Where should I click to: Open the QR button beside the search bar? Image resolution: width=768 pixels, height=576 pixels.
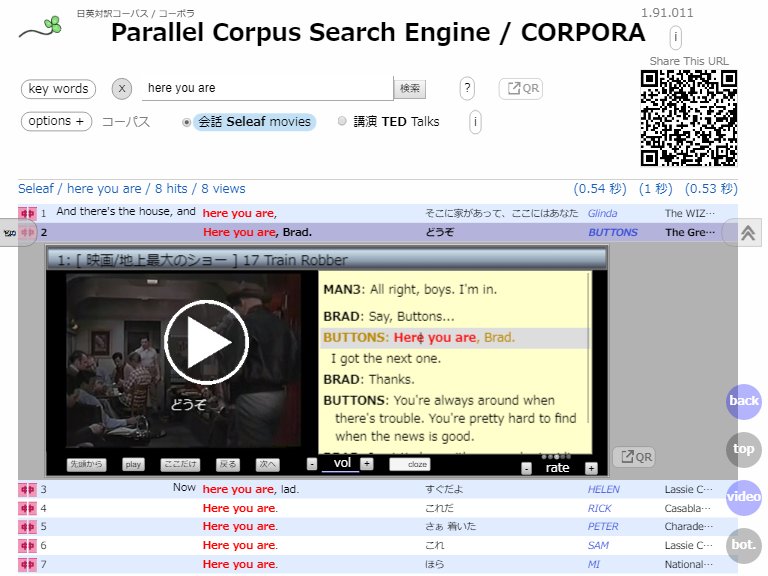521,89
